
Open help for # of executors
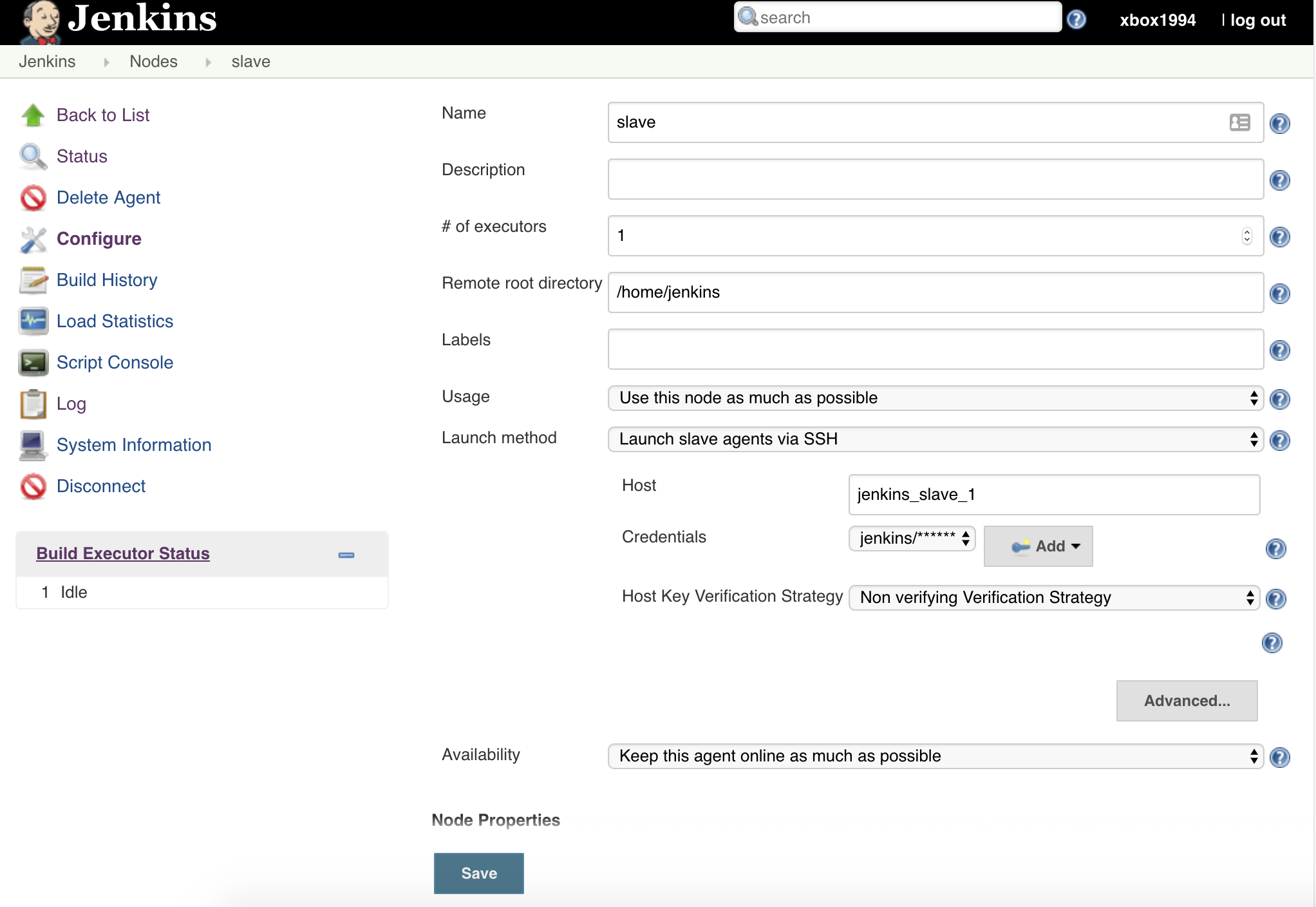1279,236
